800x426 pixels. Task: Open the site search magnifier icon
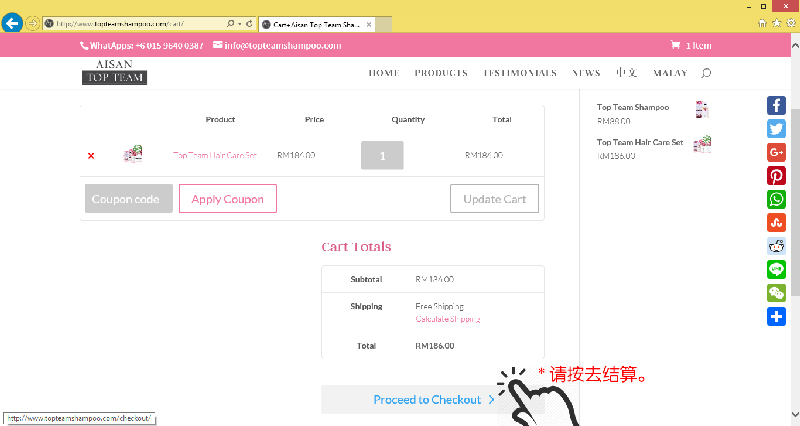coord(706,73)
